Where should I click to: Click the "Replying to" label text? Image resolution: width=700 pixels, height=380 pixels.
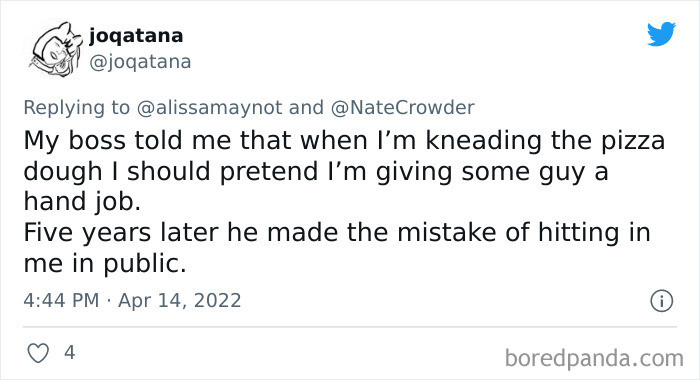click(x=76, y=108)
